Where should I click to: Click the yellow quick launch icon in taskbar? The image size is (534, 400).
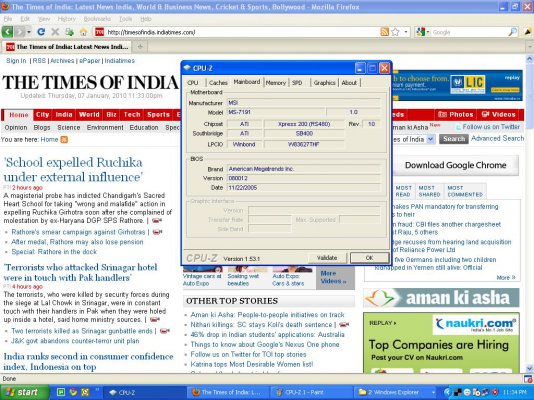point(85,392)
